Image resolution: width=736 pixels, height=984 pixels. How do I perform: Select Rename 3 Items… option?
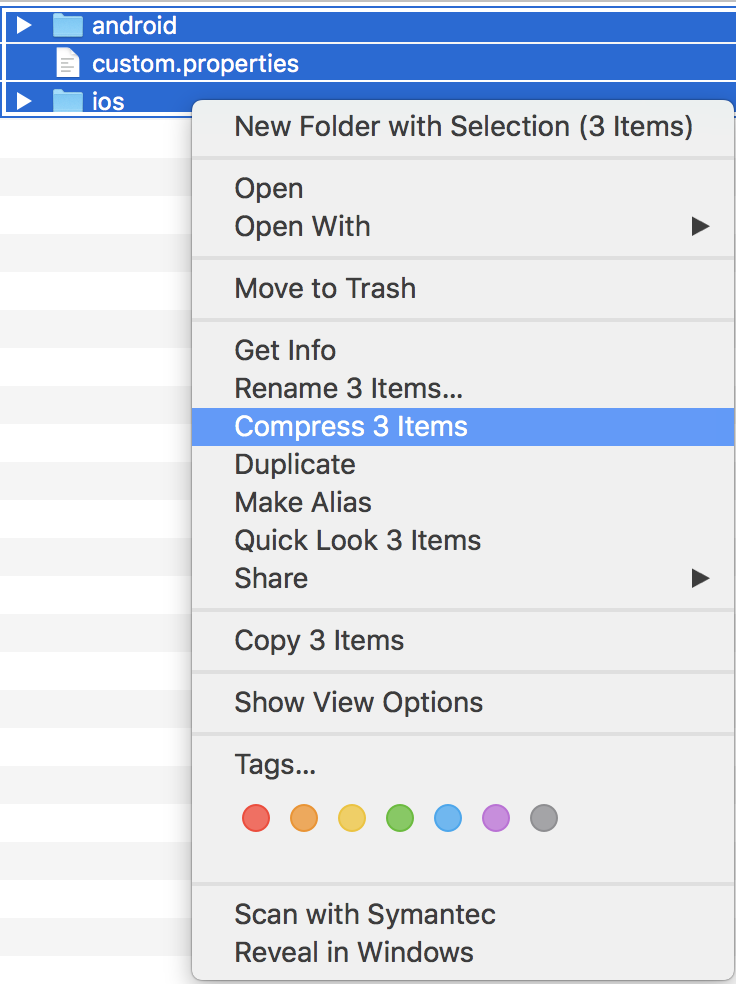point(462,388)
